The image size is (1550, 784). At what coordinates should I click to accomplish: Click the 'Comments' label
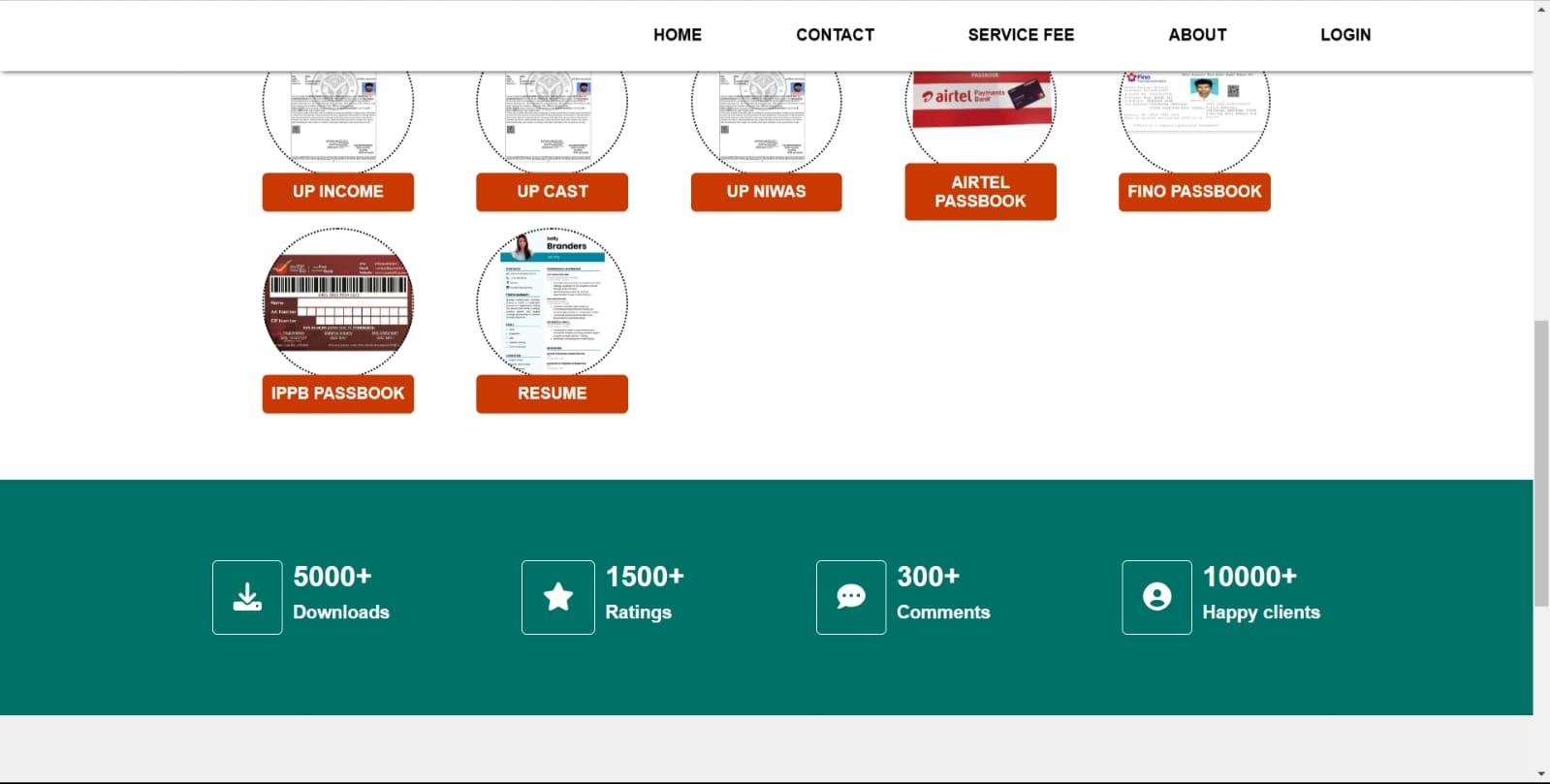click(943, 612)
